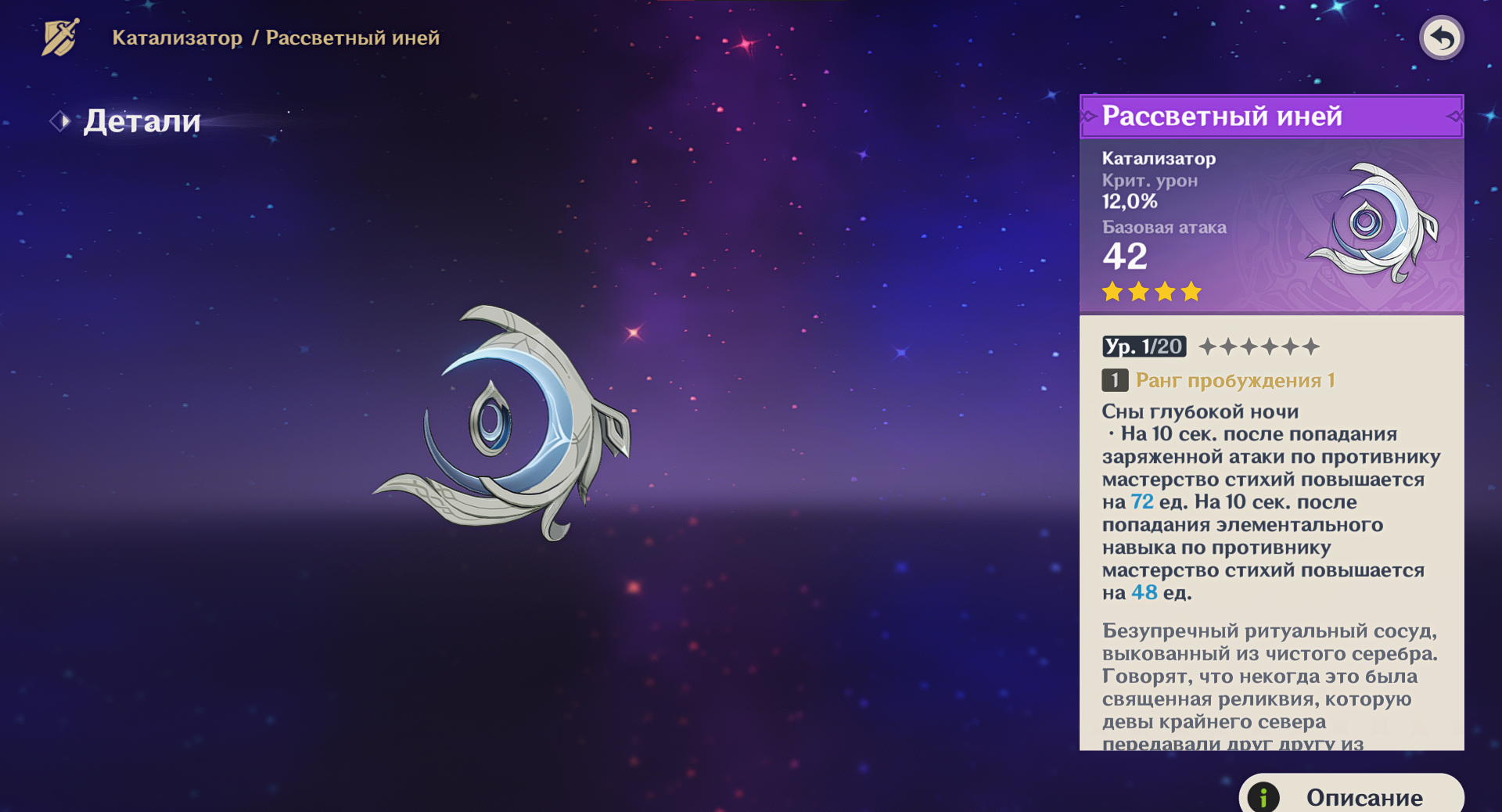
Task: Click the weapon thumbnail in the purple card
Action: (1371, 222)
